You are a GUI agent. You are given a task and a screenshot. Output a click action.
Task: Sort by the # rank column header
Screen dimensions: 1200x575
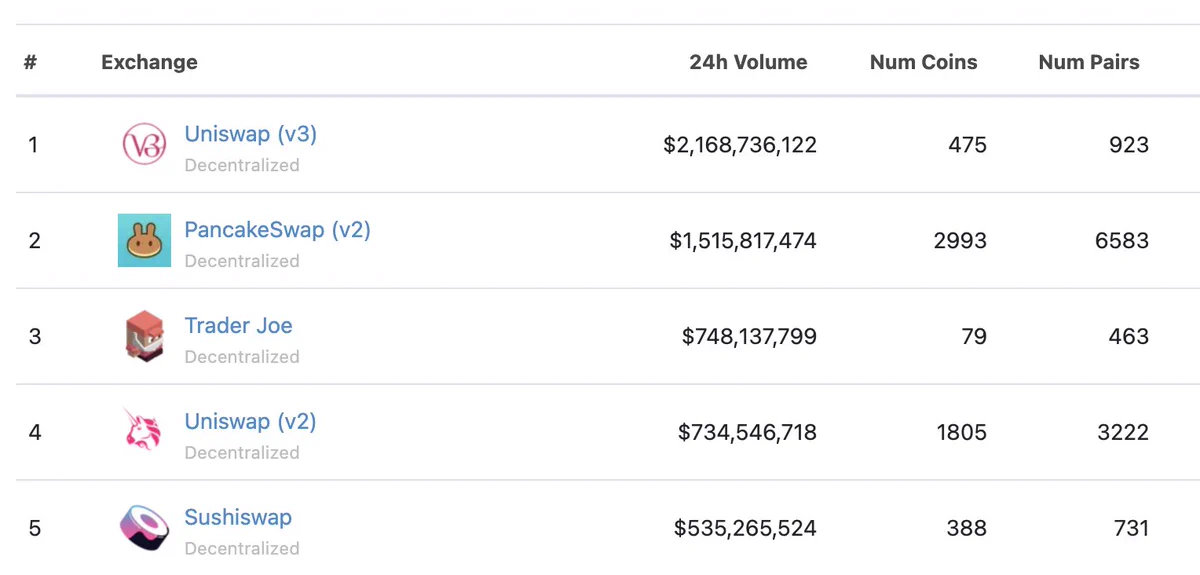31,62
